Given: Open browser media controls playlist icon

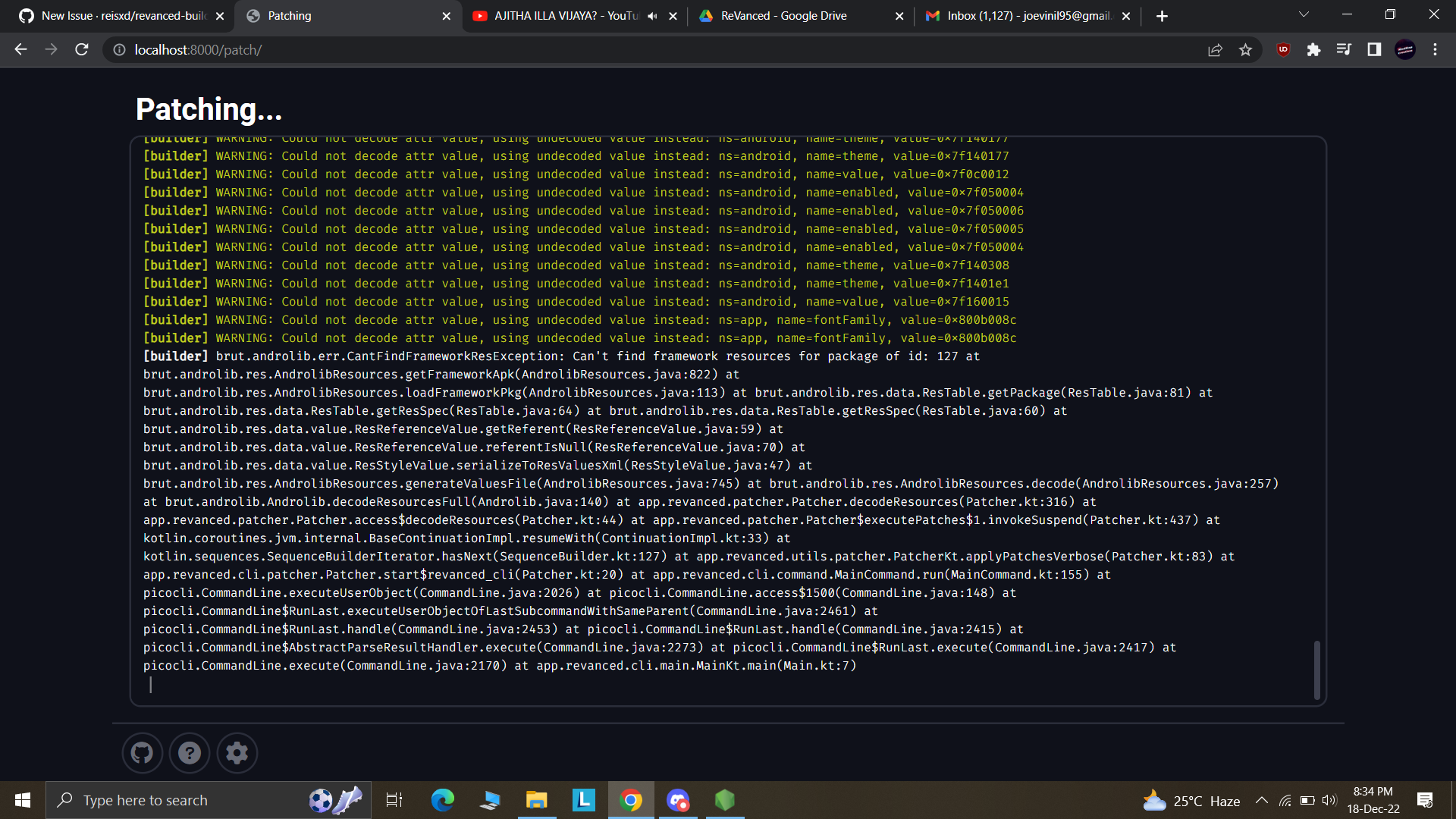Looking at the screenshot, I should click(1344, 49).
